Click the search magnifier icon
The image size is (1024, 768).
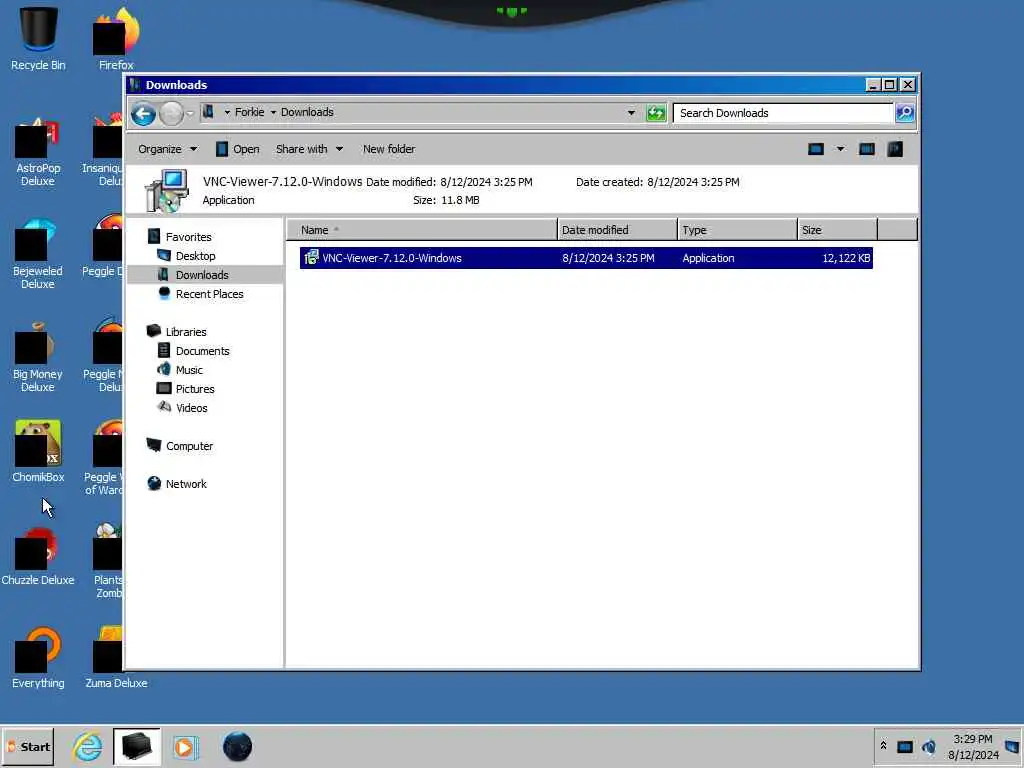tap(905, 113)
